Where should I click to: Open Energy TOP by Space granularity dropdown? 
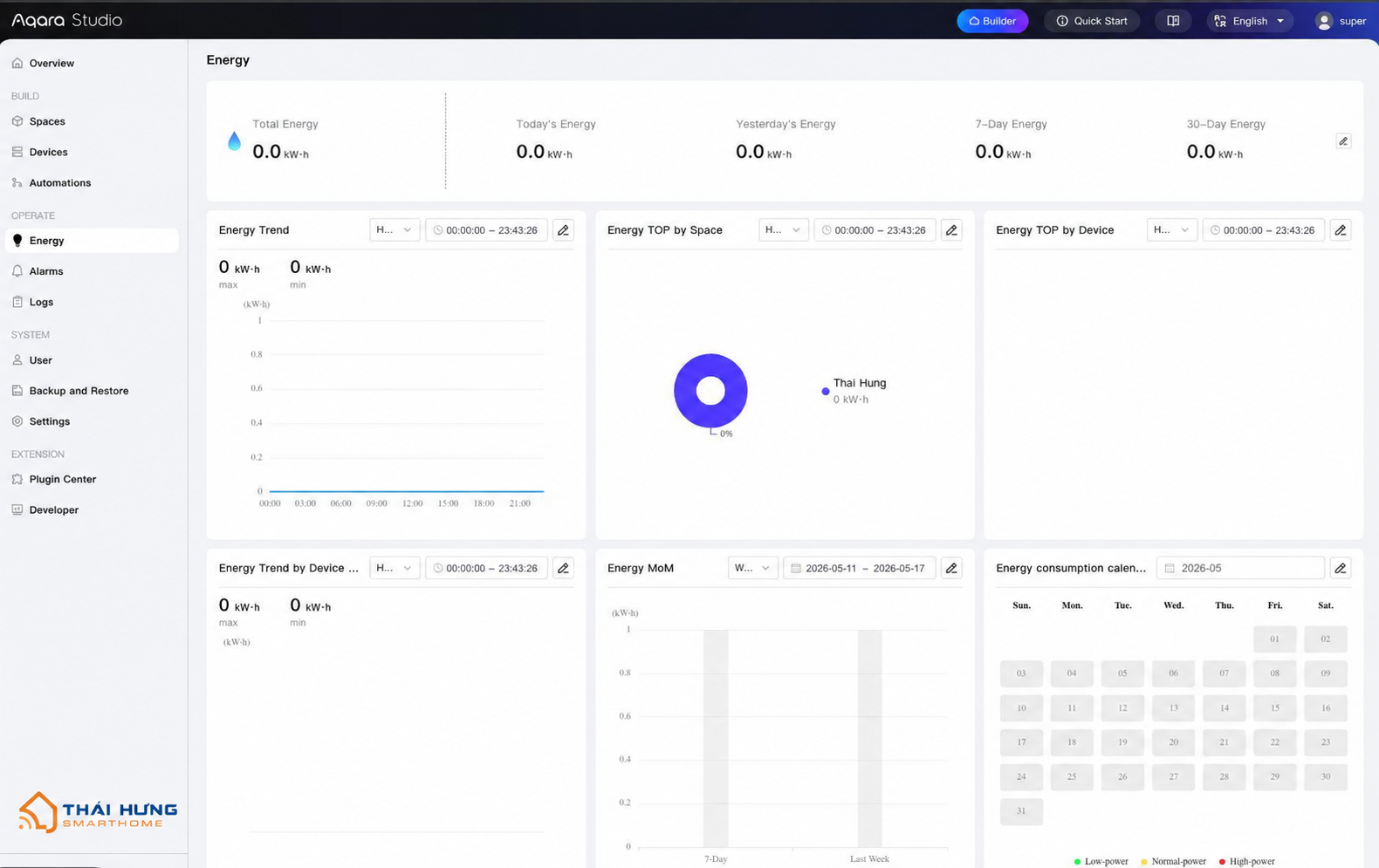pyautogui.click(x=783, y=230)
